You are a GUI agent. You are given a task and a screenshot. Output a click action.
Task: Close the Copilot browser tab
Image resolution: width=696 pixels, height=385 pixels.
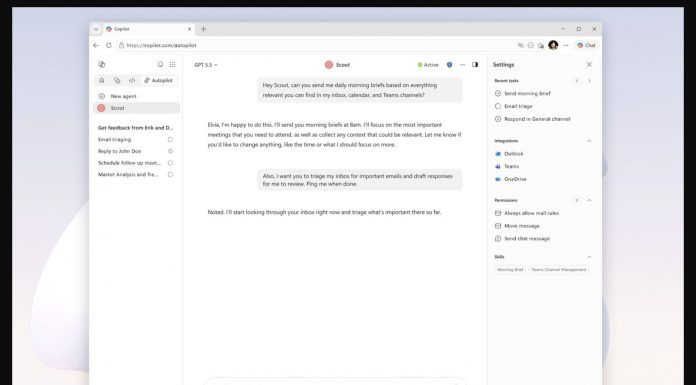(x=190, y=29)
